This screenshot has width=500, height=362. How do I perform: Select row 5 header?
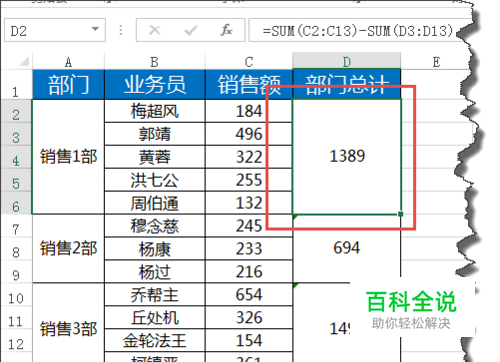[x=16, y=180]
